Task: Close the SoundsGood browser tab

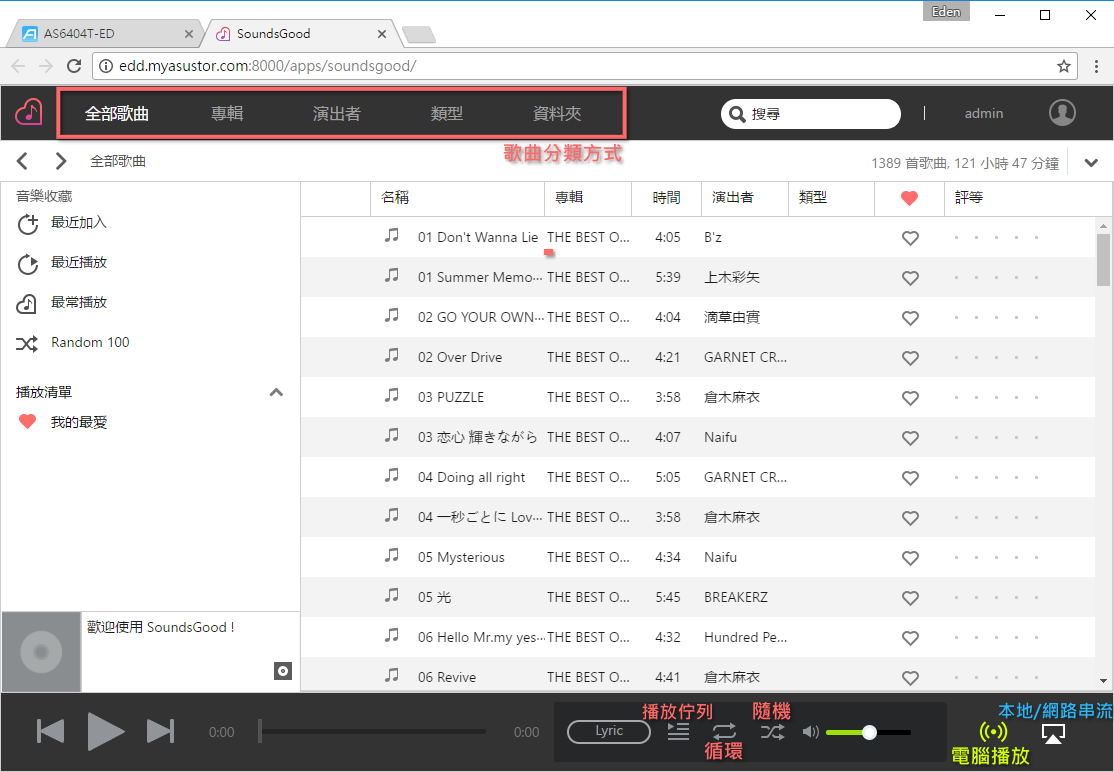Action: 382,34
